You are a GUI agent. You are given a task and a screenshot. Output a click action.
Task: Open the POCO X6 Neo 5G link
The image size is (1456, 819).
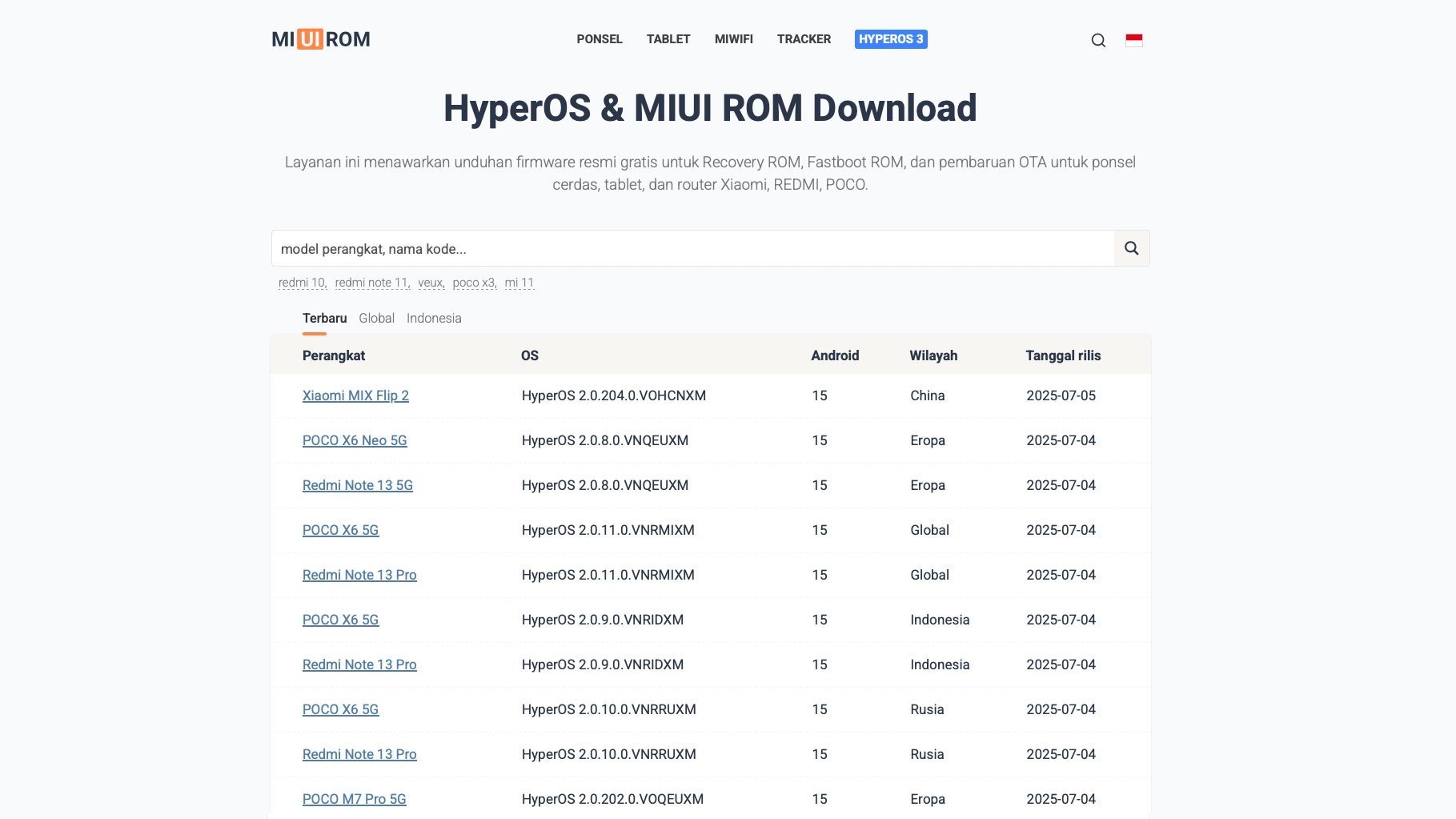tap(355, 440)
